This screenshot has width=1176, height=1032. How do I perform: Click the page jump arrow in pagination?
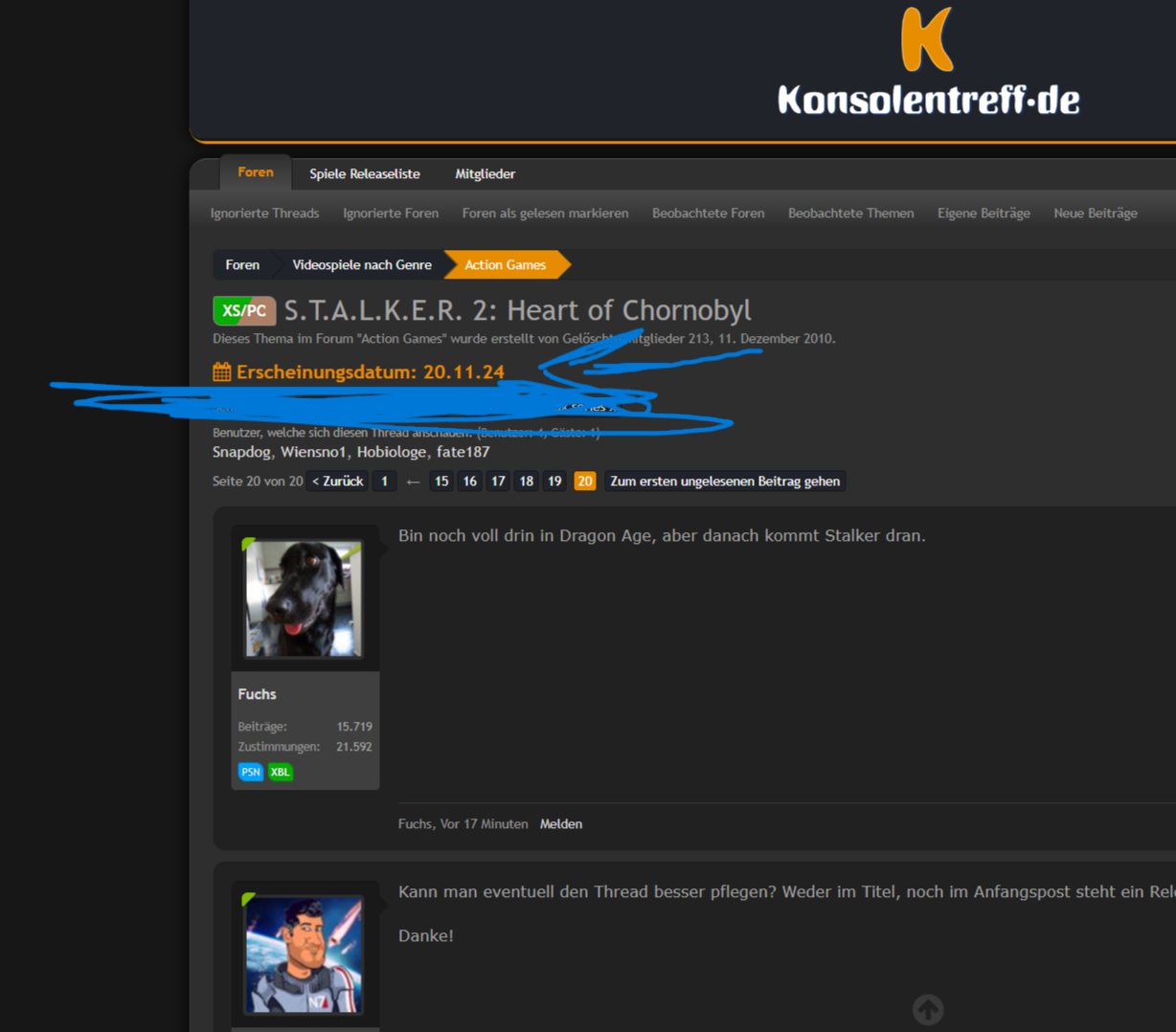pos(413,482)
